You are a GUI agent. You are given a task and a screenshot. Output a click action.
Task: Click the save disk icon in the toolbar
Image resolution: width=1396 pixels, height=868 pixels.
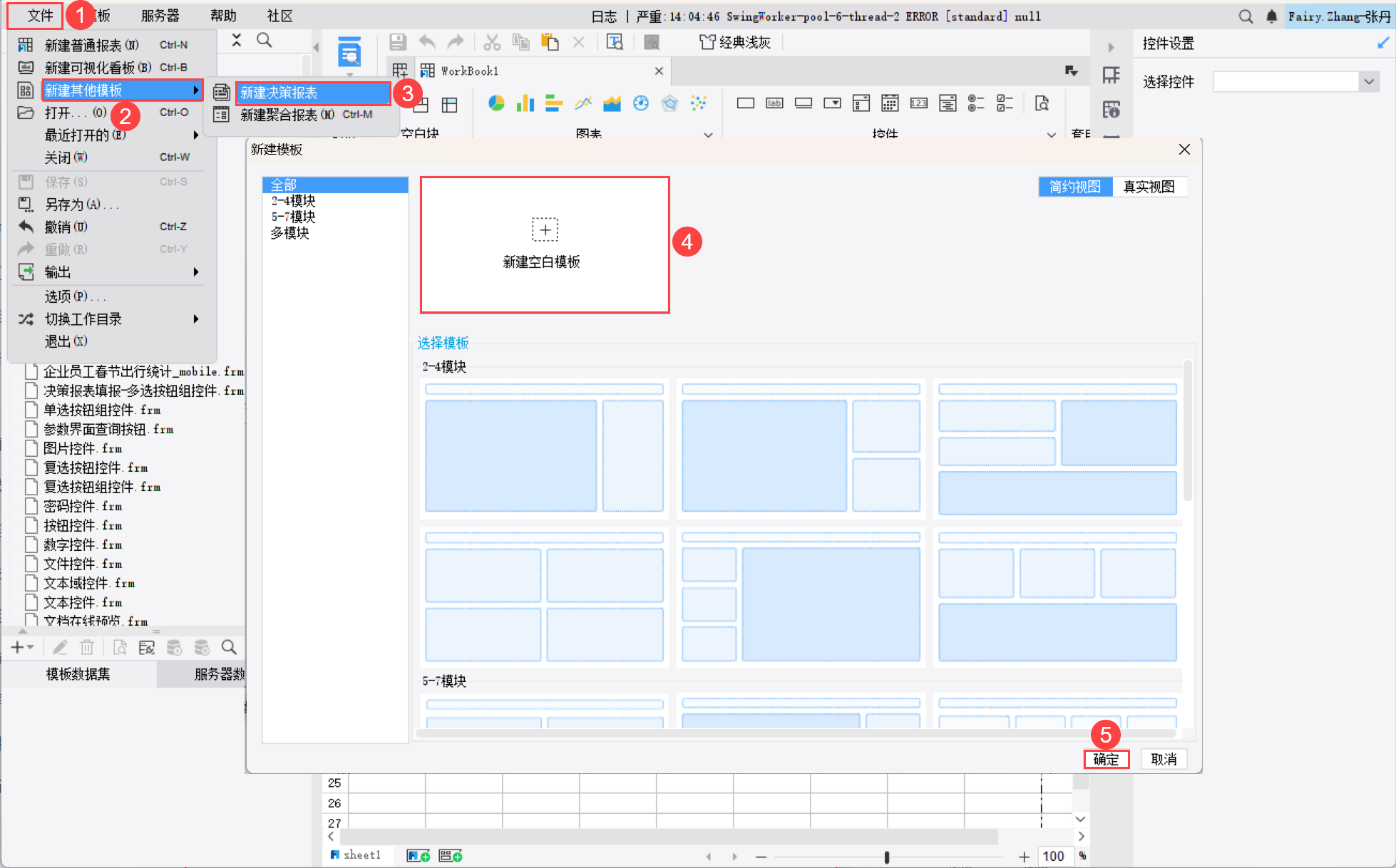click(x=398, y=43)
